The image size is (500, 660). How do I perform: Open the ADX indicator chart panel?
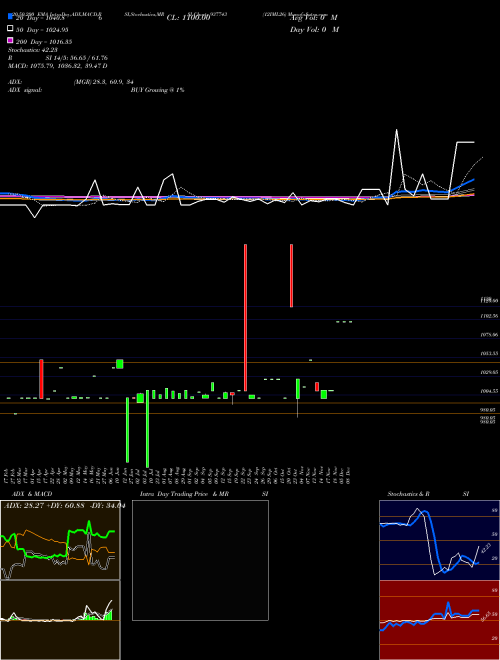[x=60, y=540]
